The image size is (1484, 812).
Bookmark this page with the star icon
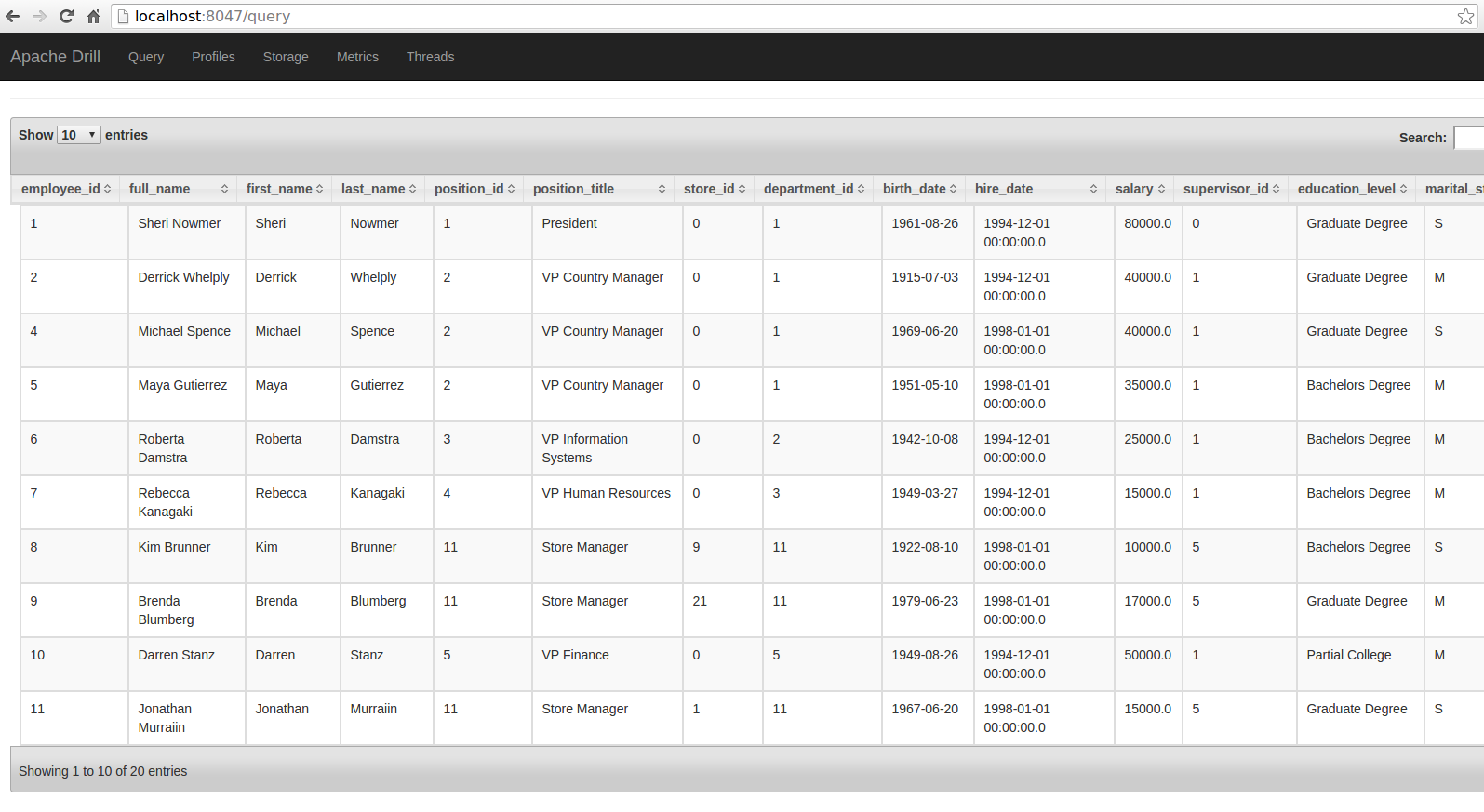pyautogui.click(x=1465, y=16)
